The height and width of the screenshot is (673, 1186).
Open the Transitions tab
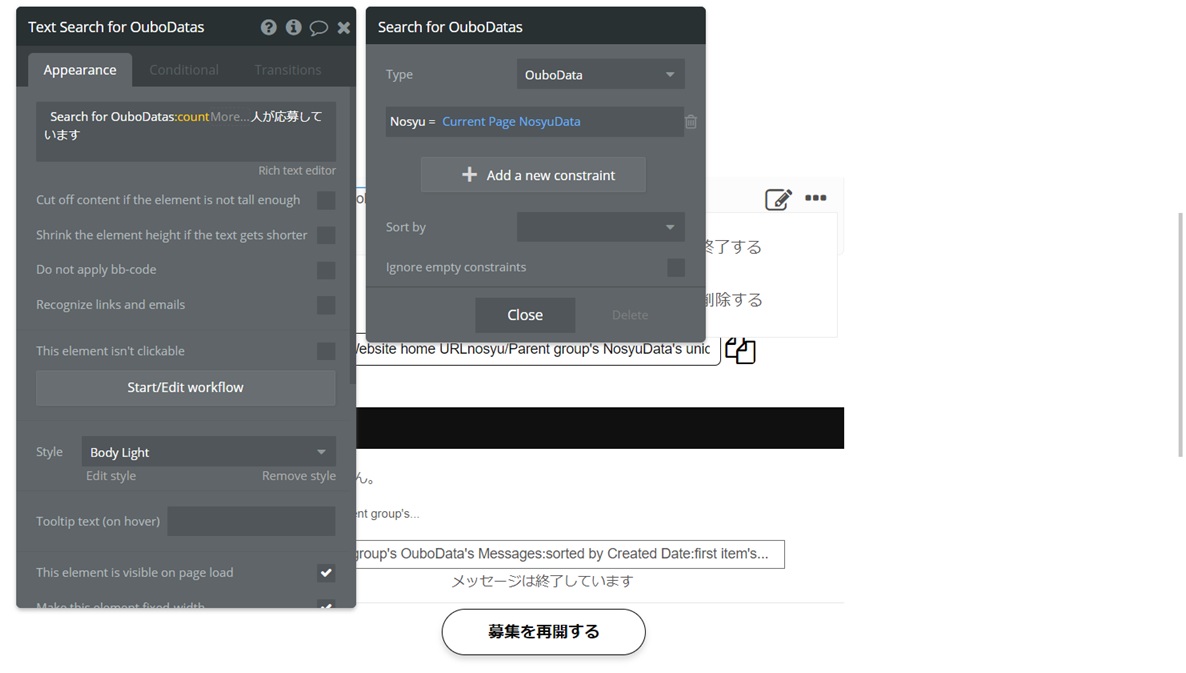(287, 70)
